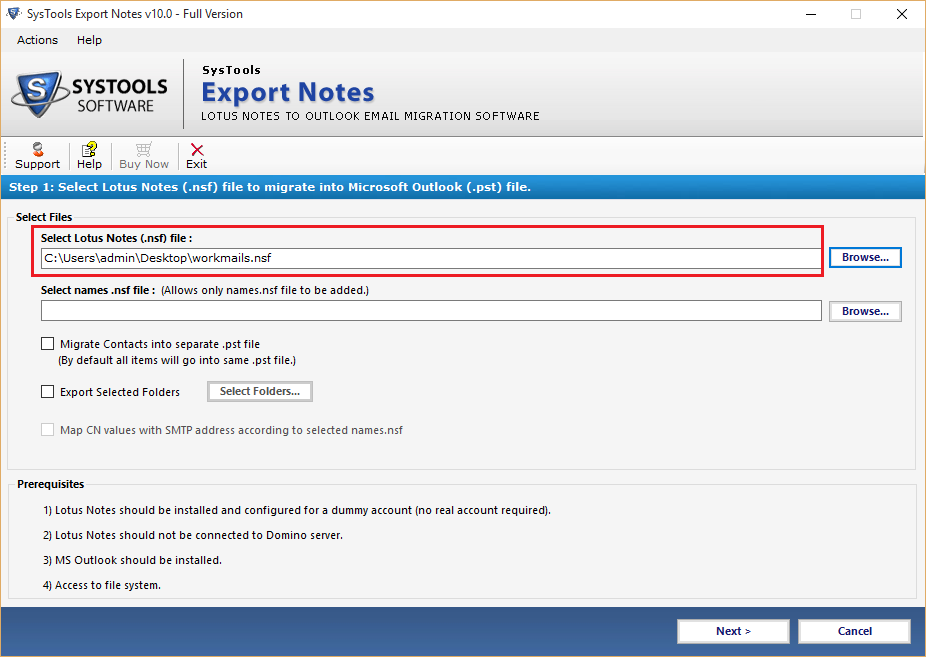Minimize the Export Notes window

(811, 14)
